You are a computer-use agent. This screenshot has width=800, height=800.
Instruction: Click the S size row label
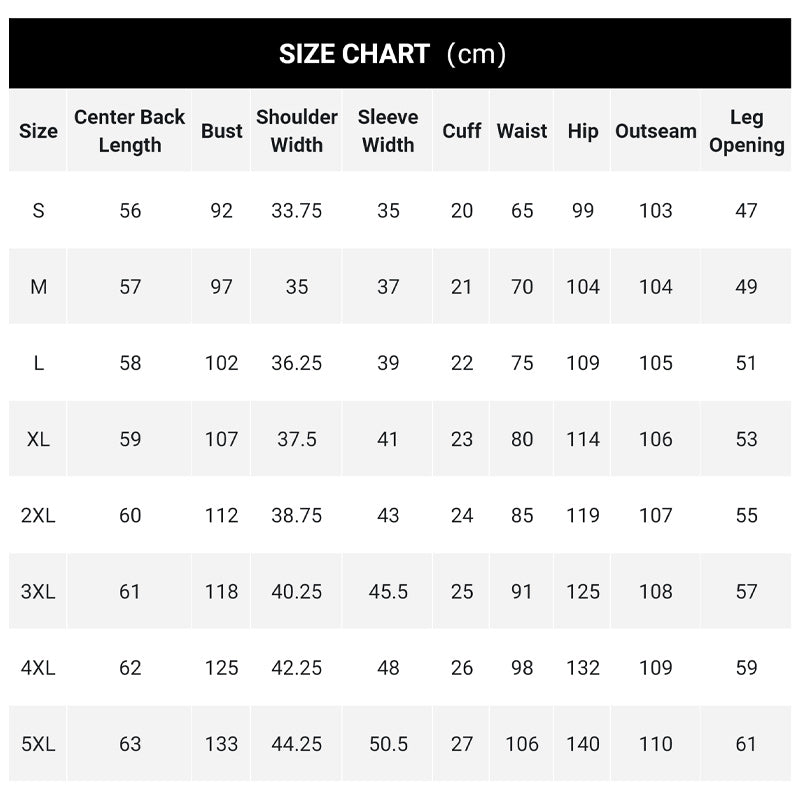click(x=38, y=211)
